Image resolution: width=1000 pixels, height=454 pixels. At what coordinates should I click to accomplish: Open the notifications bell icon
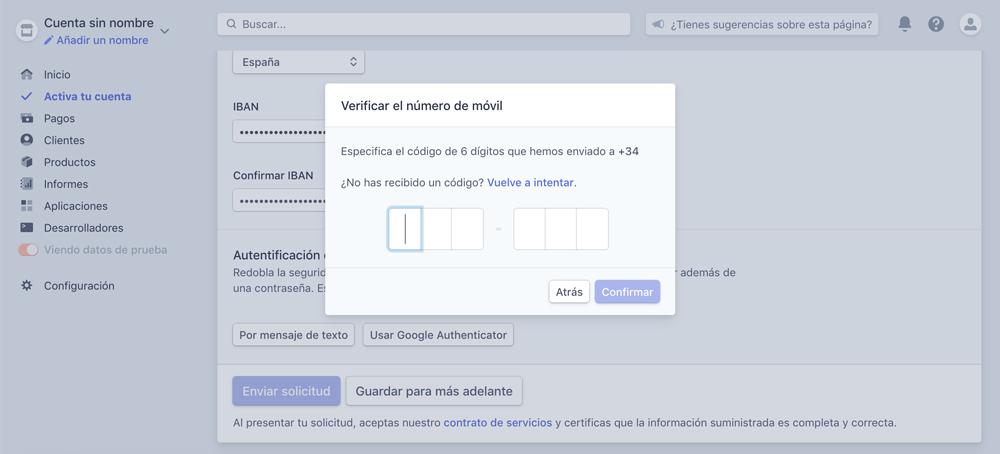904,24
